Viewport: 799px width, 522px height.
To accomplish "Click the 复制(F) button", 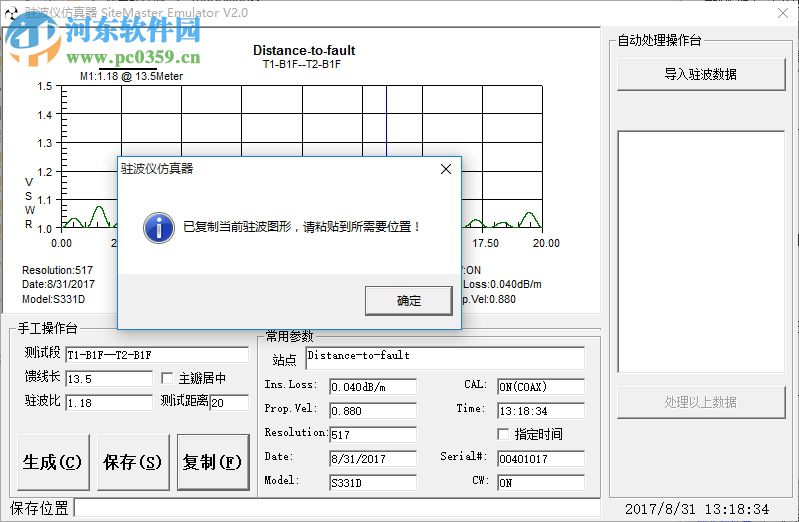I will [213, 462].
